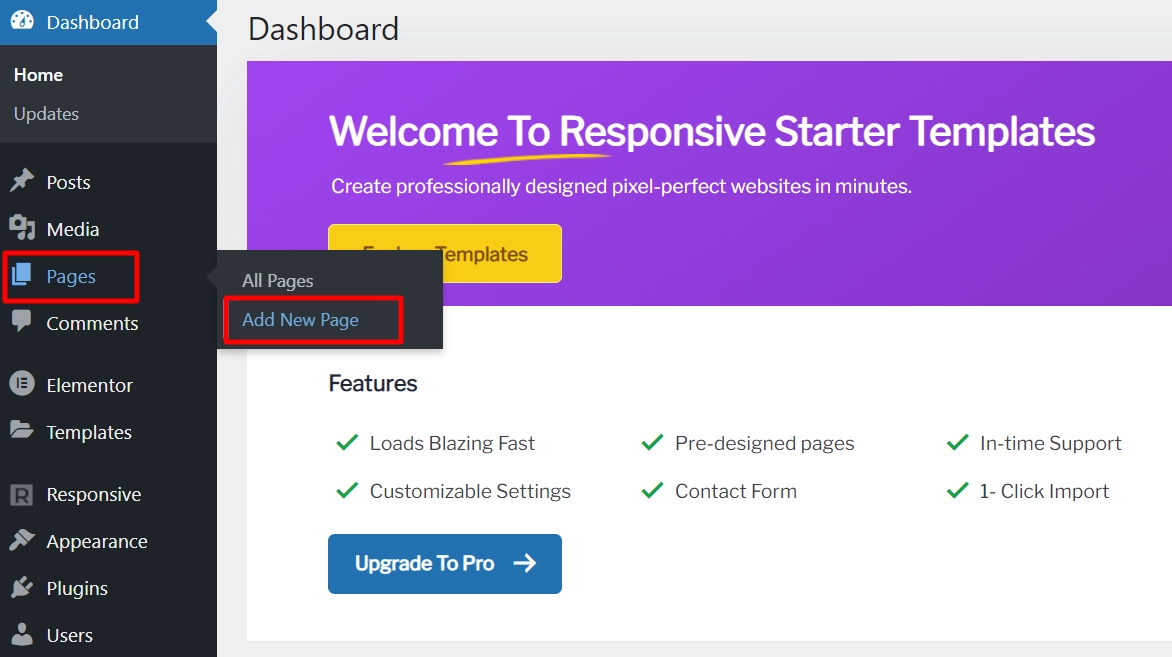
Task: Click the Responsive R logo icon
Action: point(22,494)
